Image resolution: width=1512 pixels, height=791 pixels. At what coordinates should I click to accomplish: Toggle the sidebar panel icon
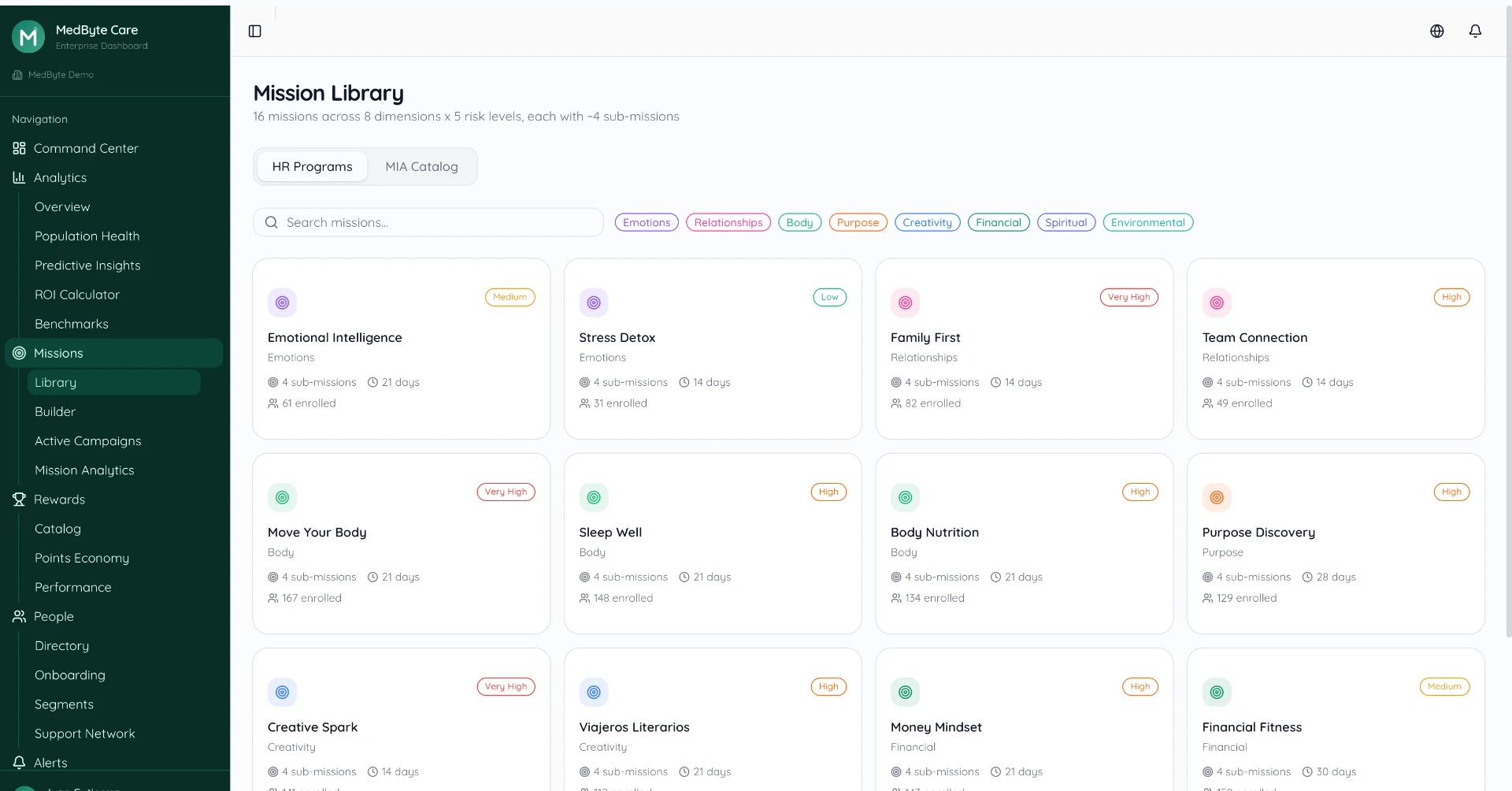click(x=255, y=32)
